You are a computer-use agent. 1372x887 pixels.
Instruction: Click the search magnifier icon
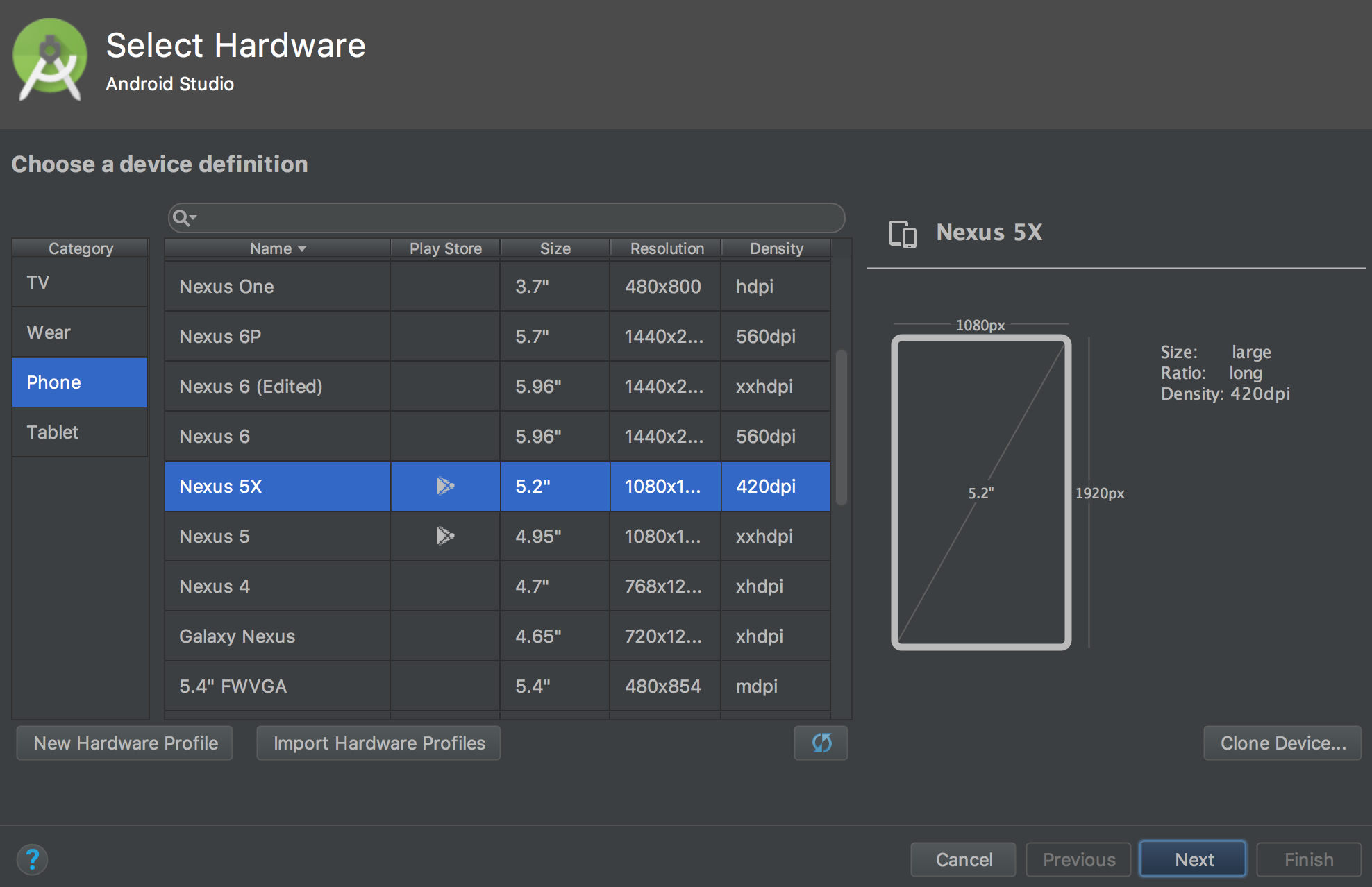click(x=184, y=218)
